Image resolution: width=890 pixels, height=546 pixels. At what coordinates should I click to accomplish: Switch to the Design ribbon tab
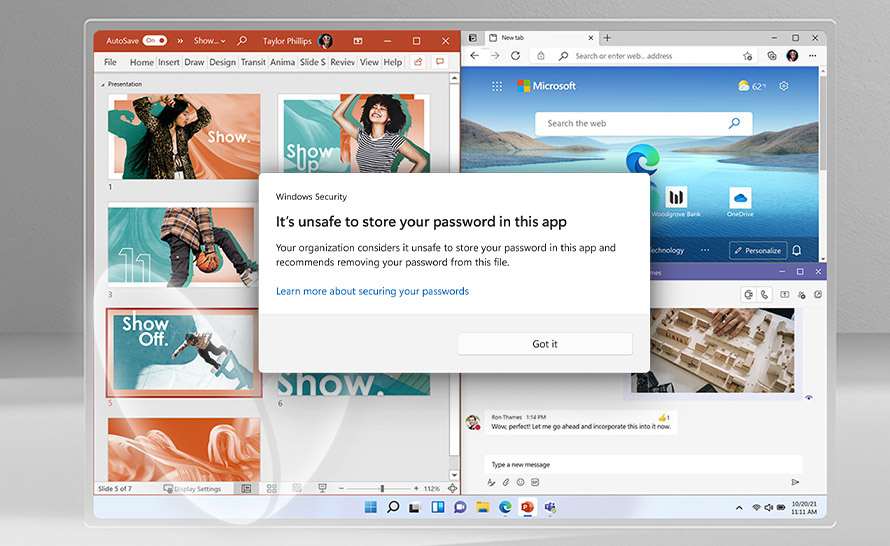tap(222, 62)
